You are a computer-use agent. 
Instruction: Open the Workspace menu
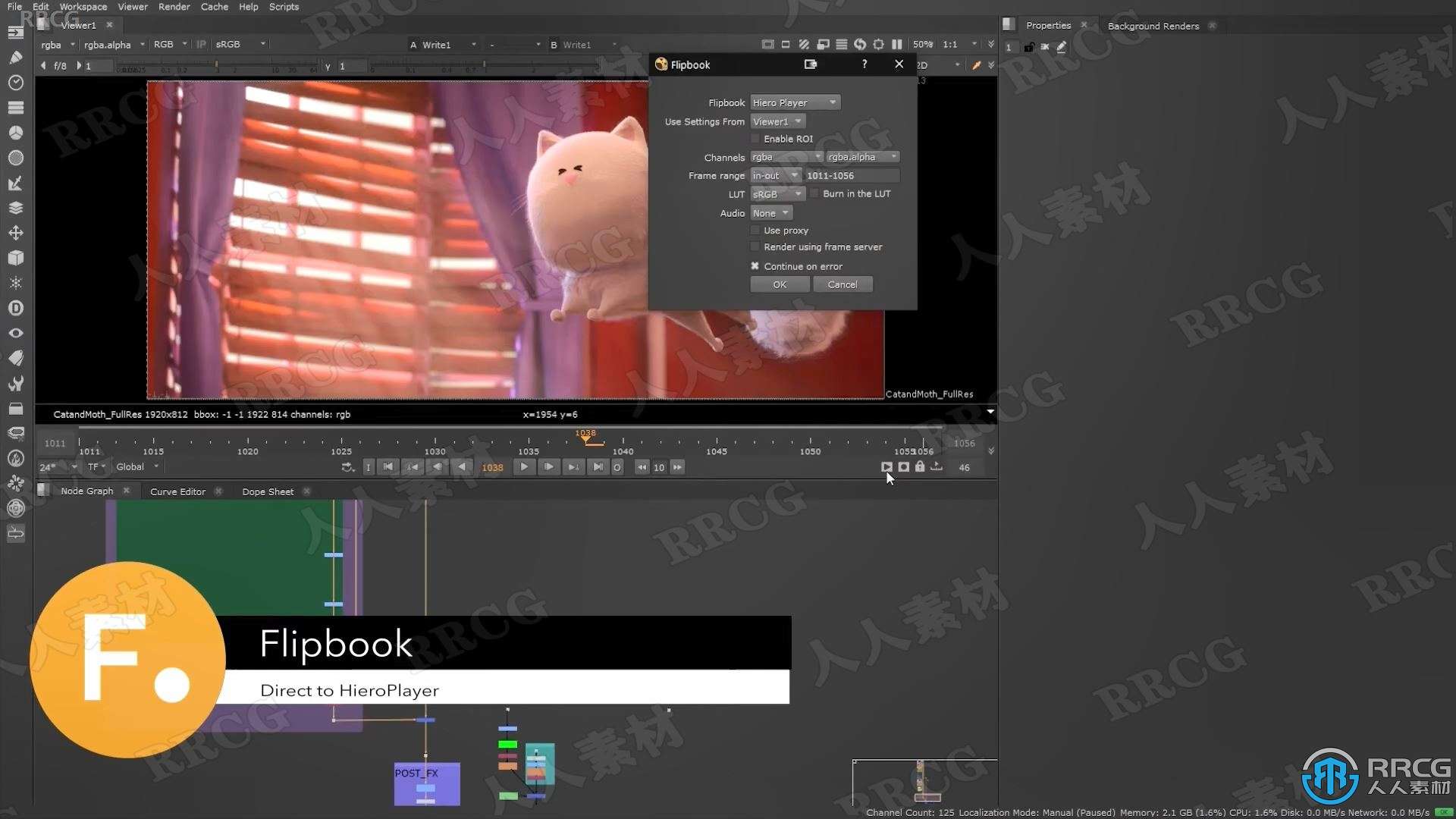[x=83, y=7]
